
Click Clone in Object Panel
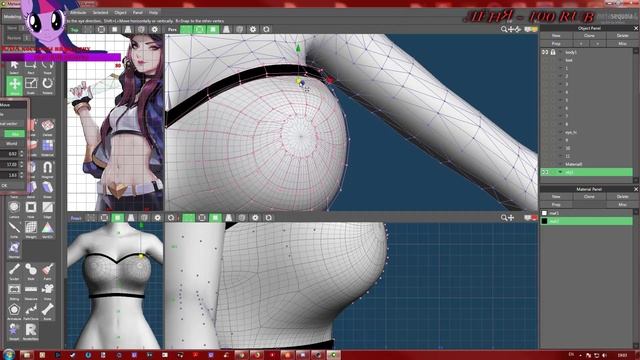click(x=589, y=36)
